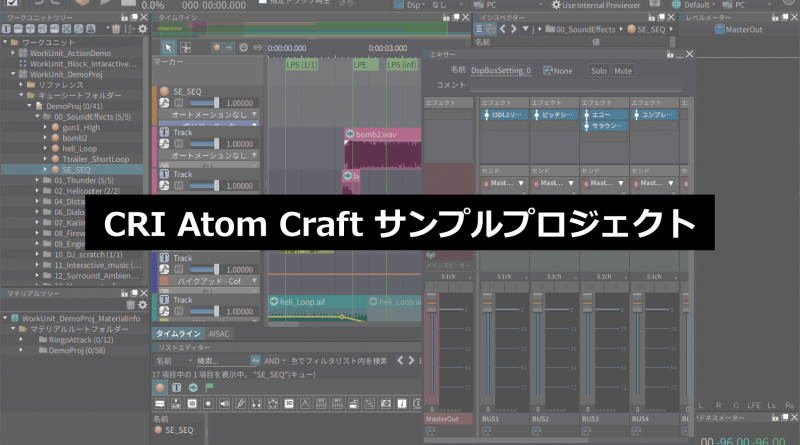
Task: Toggle M mute on the bomb2.wav track
Action: coord(179,144)
